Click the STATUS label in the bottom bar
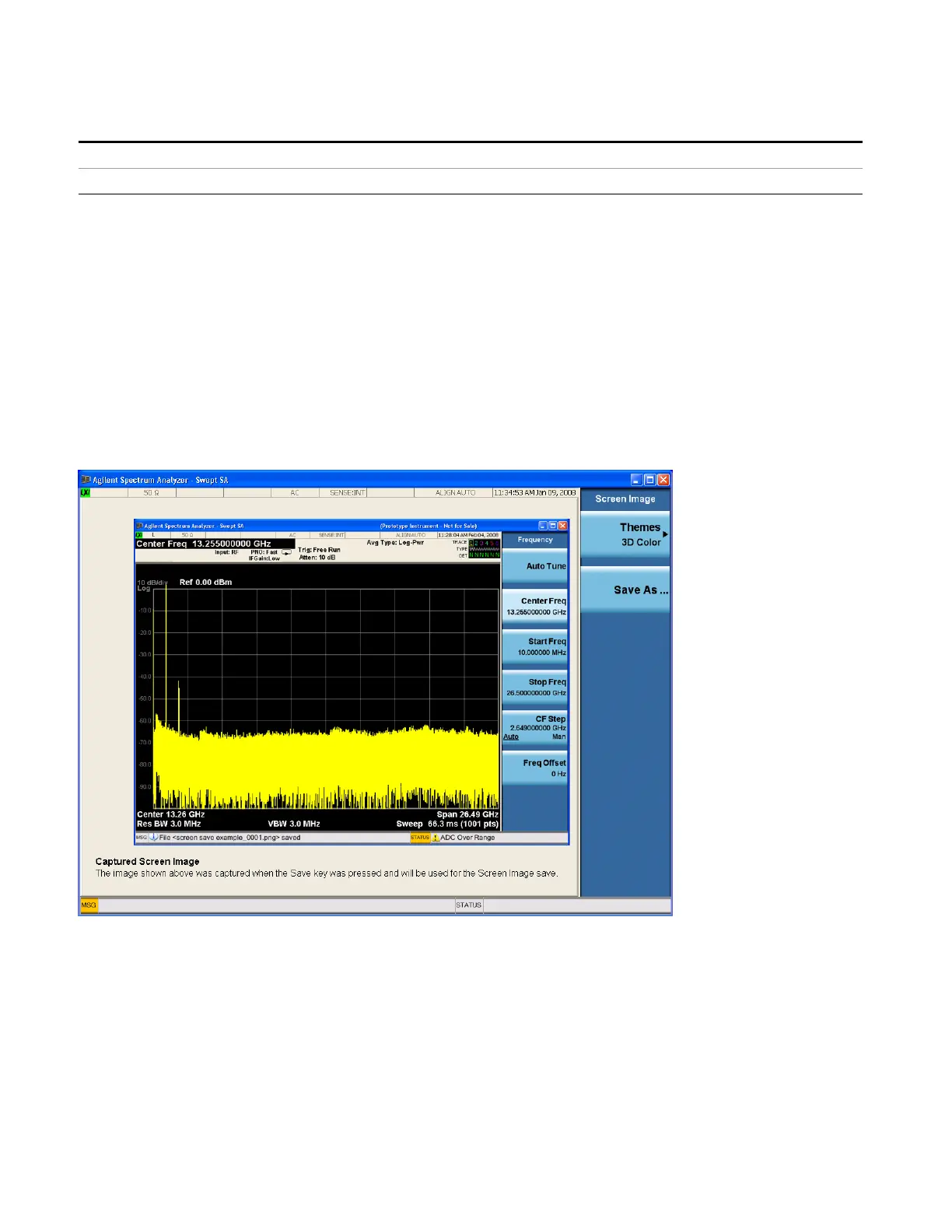The image size is (952, 1232). click(x=469, y=905)
